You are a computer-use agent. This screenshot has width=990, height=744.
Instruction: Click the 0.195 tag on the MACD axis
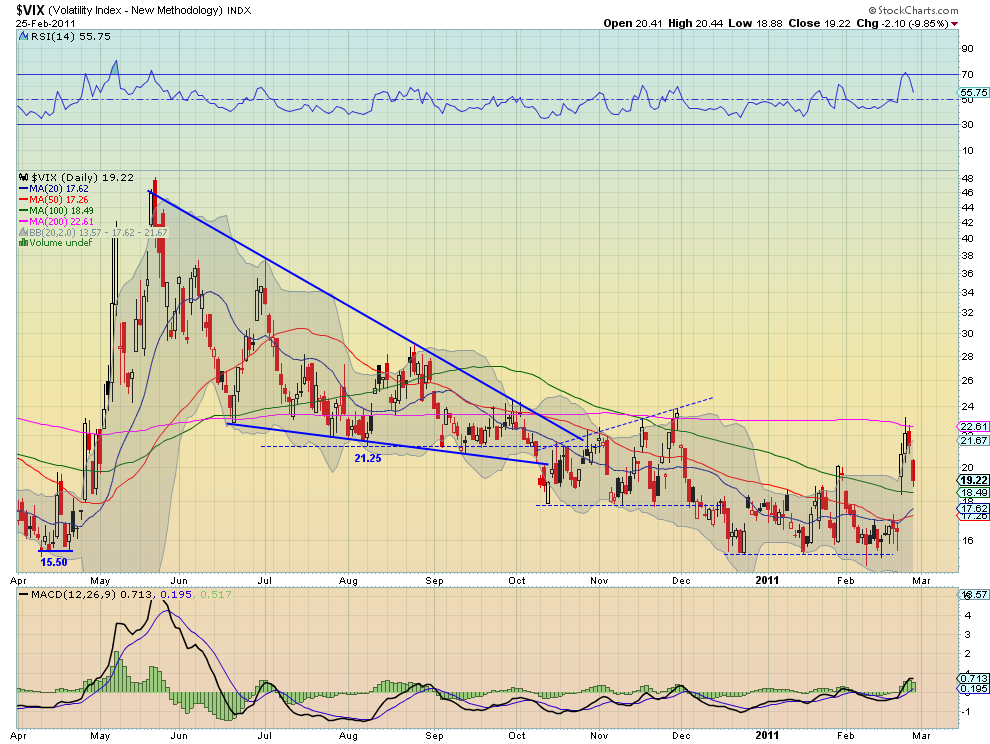point(974,688)
